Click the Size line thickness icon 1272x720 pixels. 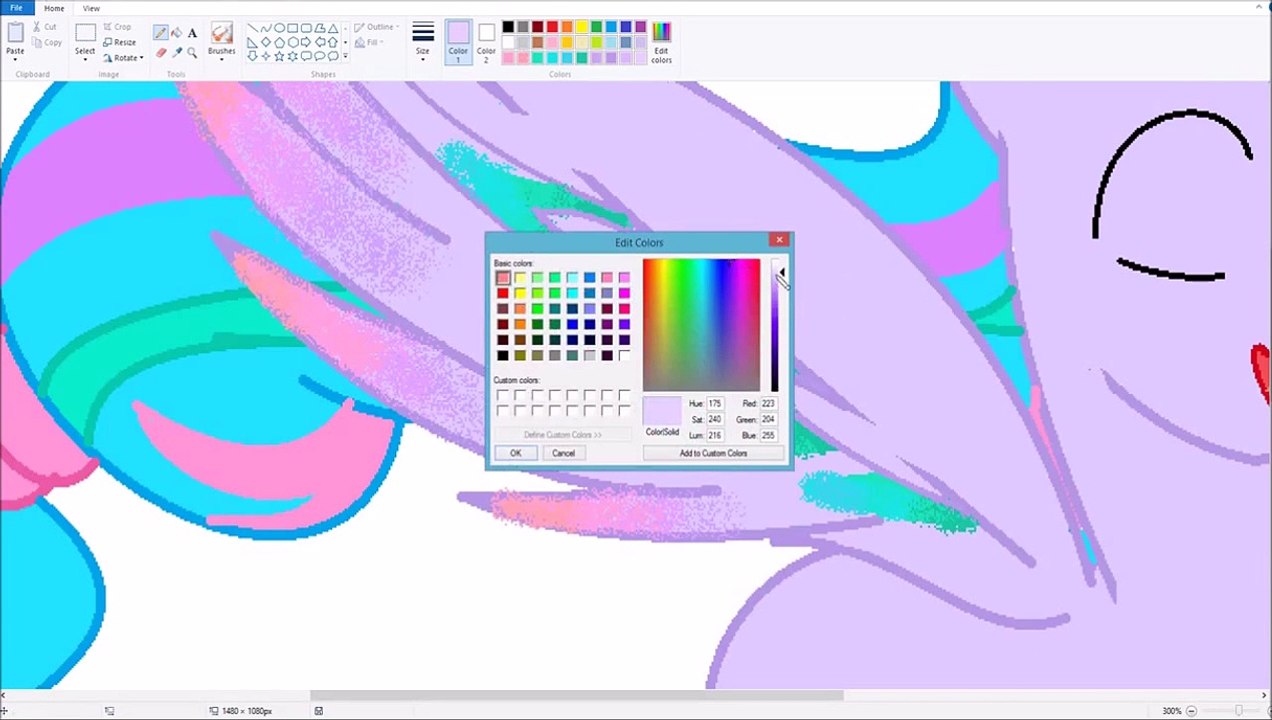coord(423,33)
